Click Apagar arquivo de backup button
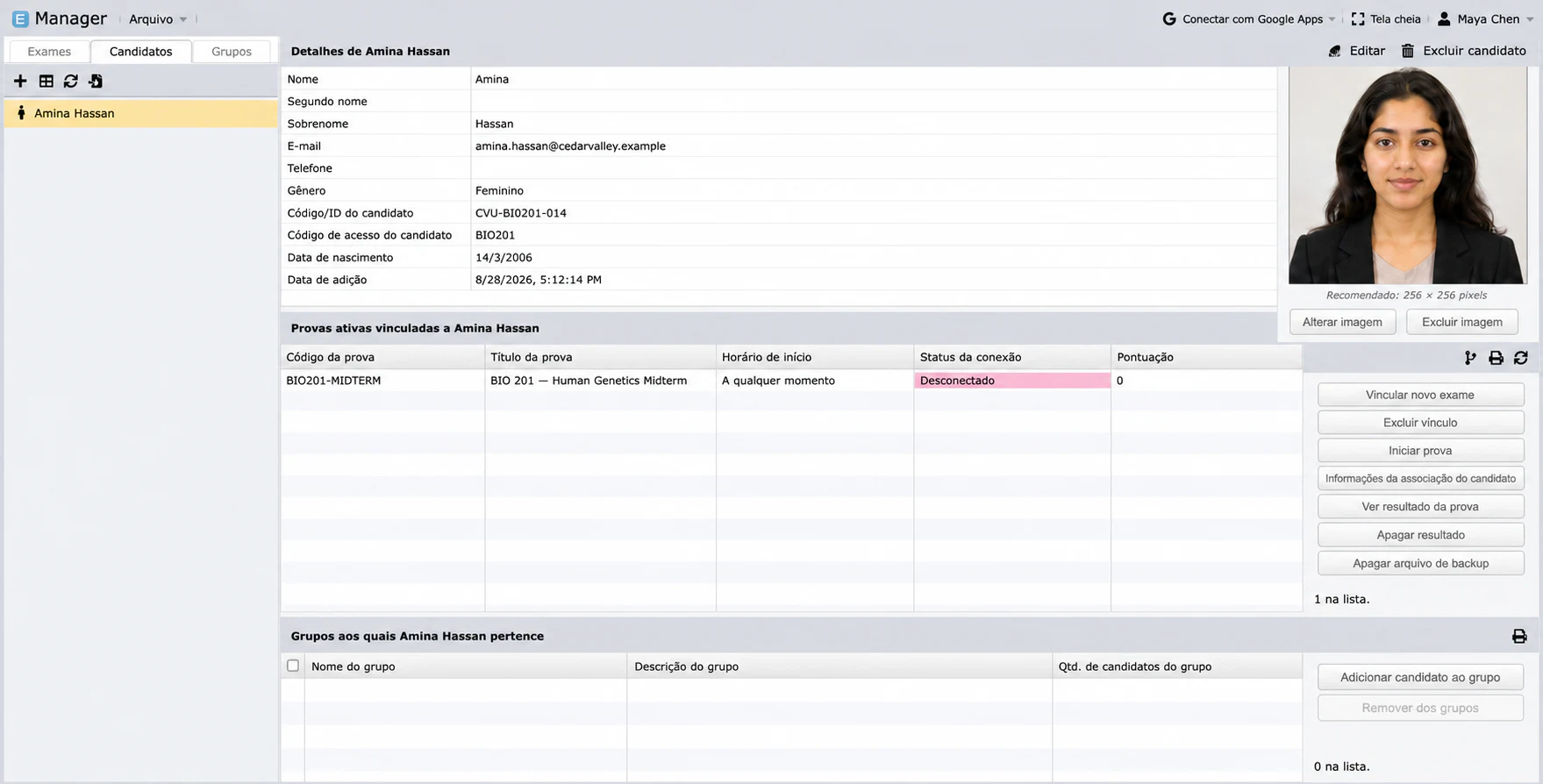The height and width of the screenshot is (784, 1543). (1420, 563)
